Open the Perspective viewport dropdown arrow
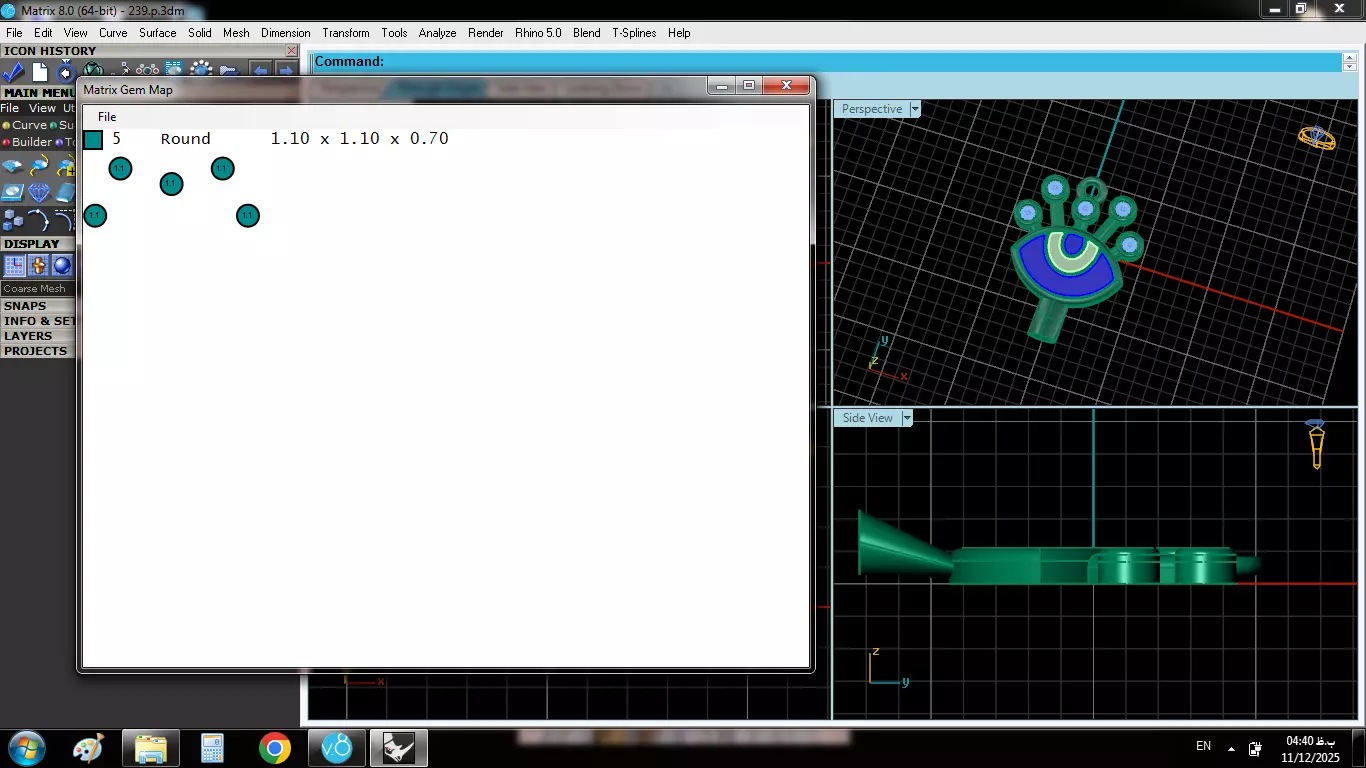1366x768 pixels. [915, 109]
